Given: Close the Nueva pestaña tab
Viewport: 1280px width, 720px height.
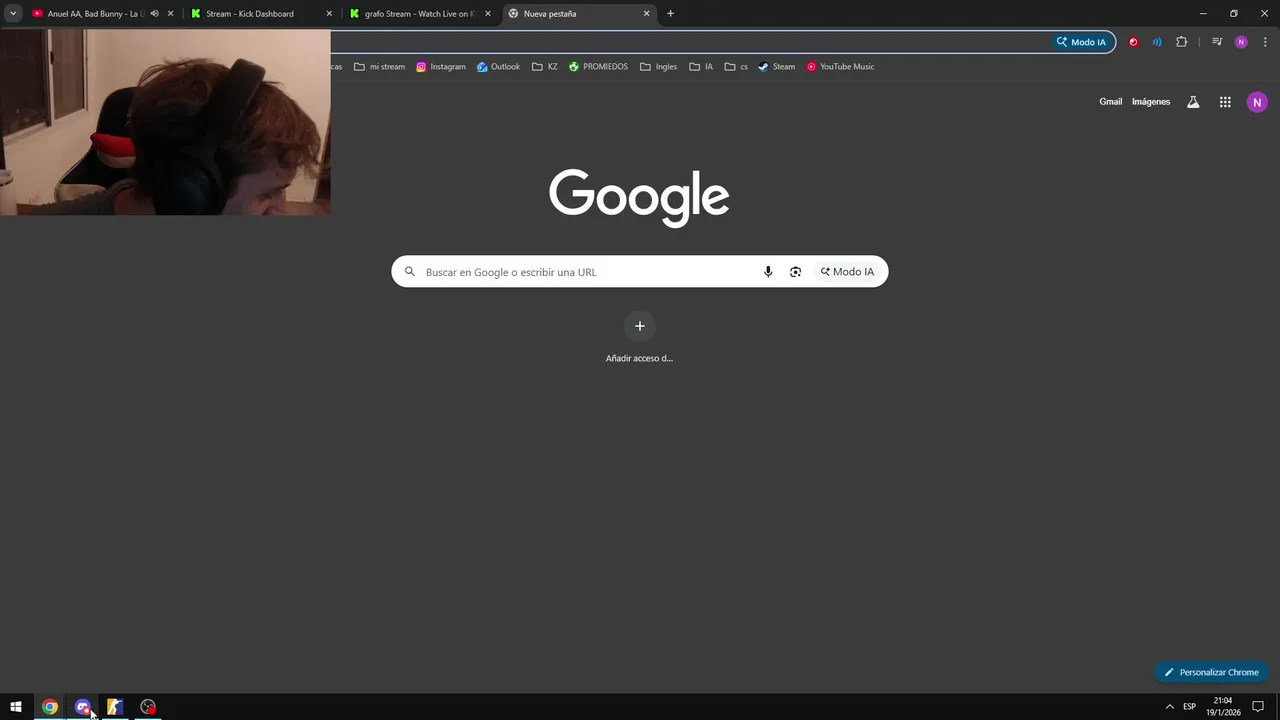Looking at the screenshot, I should pyautogui.click(x=646, y=14).
